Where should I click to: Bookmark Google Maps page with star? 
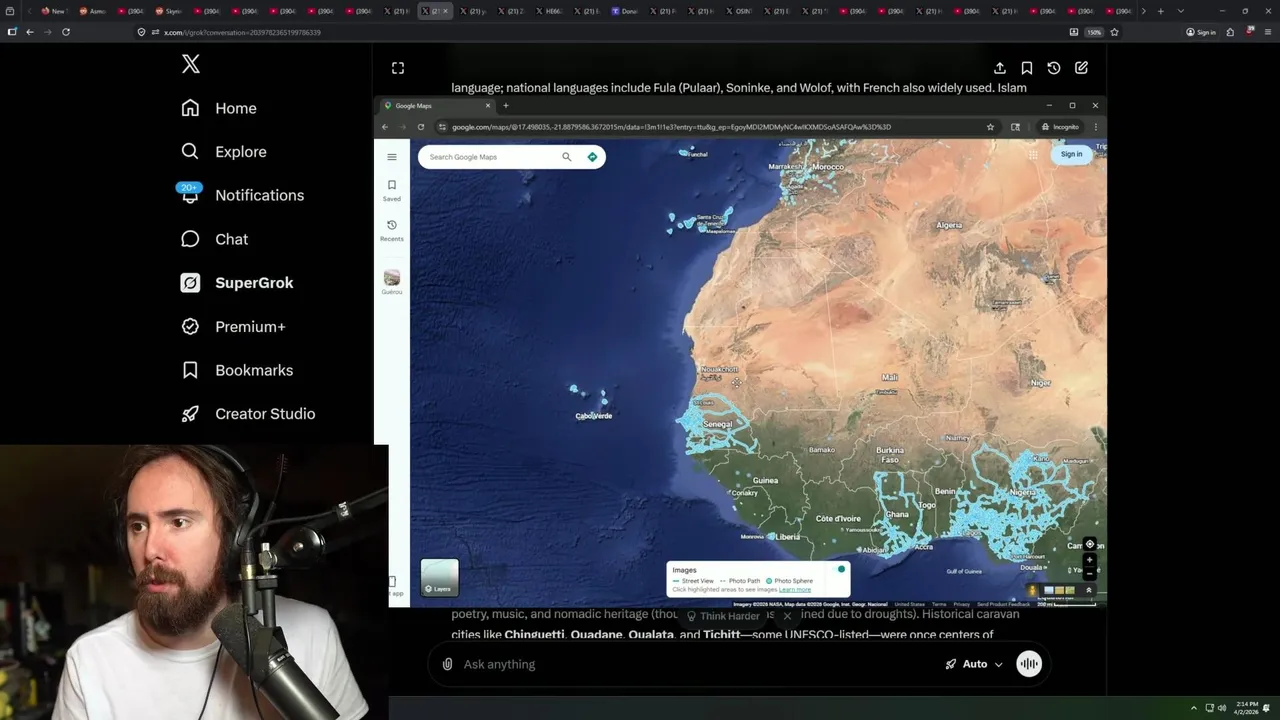coord(990,127)
